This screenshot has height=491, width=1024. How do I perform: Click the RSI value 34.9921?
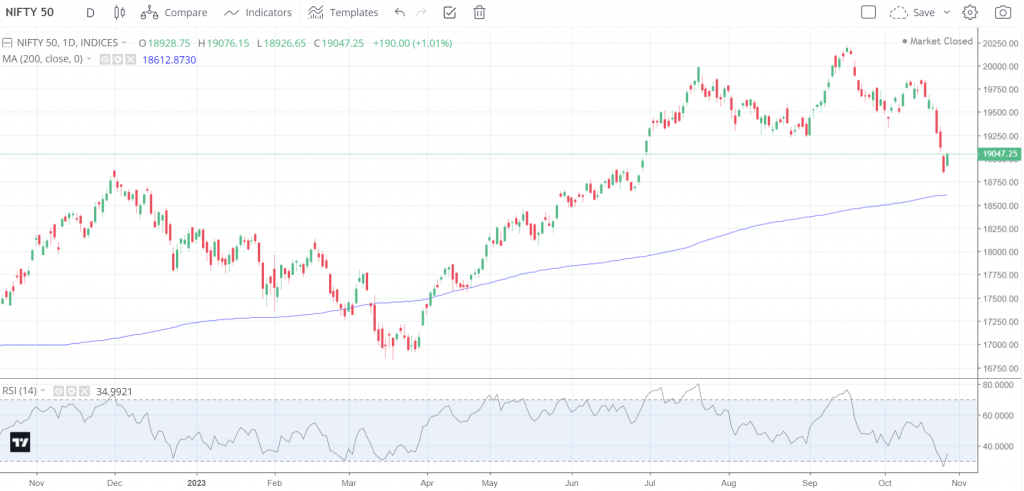tap(114, 391)
